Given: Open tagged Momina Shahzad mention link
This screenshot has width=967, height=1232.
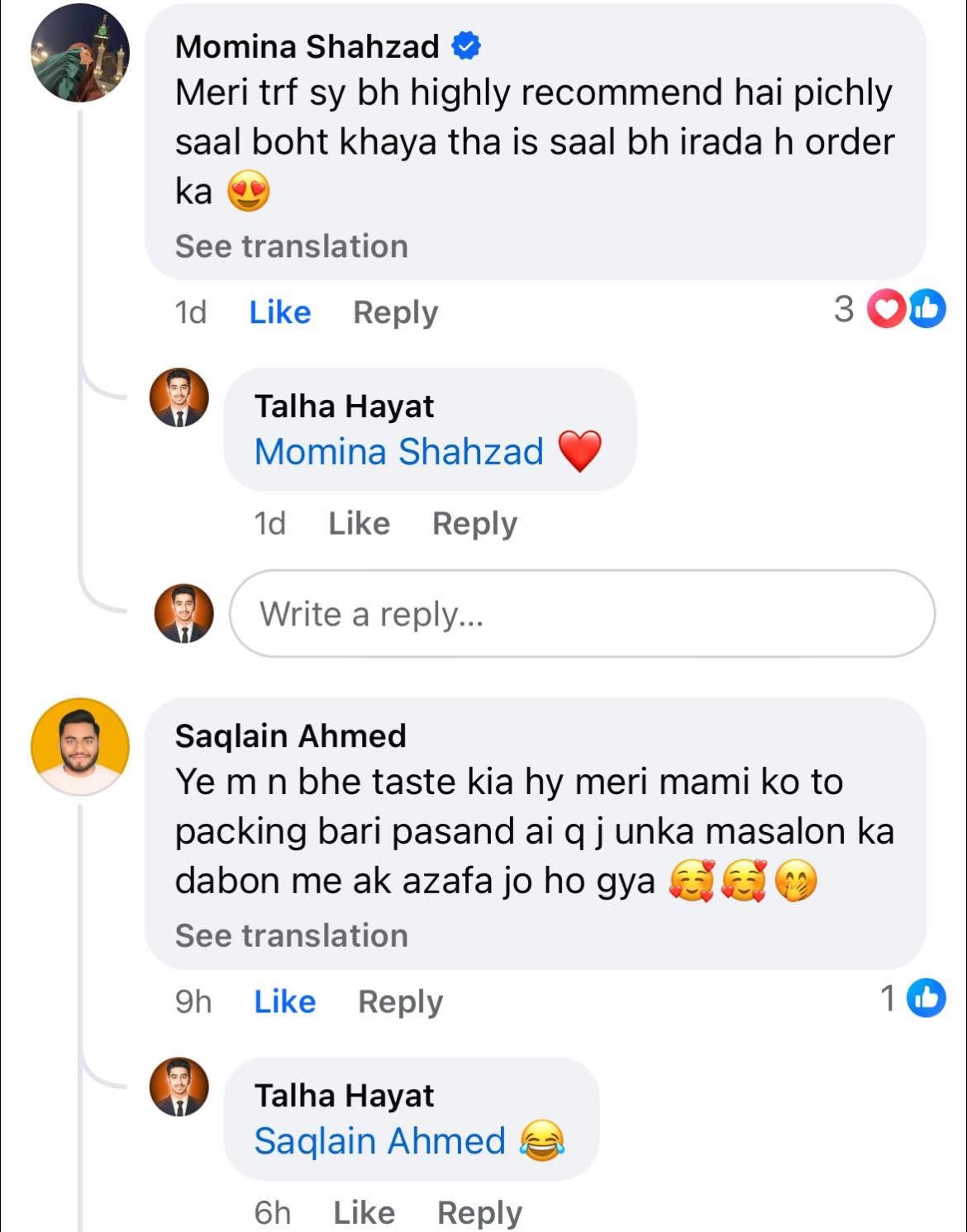Looking at the screenshot, I should tap(399, 452).
